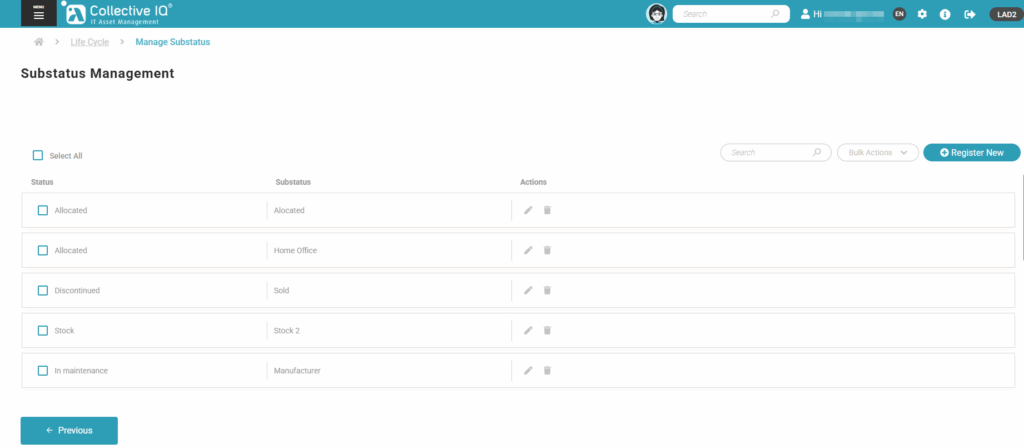Viewport: 1024px width, 448px height.
Task: Go to Life Cycle breadcrumb
Action: (89, 42)
